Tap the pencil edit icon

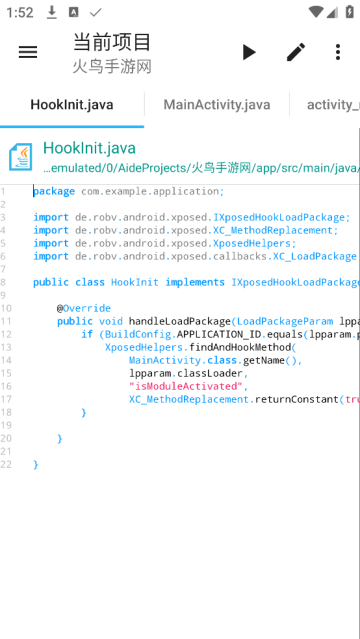pyautogui.click(x=296, y=52)
